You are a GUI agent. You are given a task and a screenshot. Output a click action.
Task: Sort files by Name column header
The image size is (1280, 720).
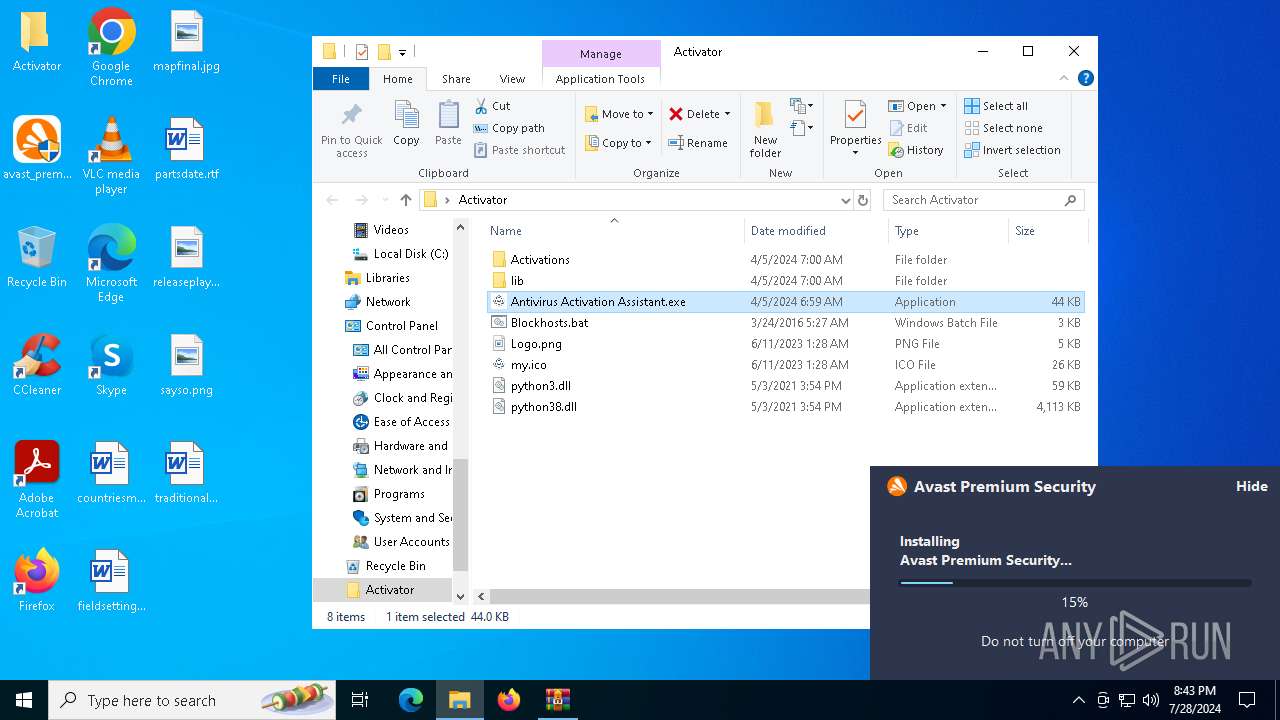pos(614,231)
